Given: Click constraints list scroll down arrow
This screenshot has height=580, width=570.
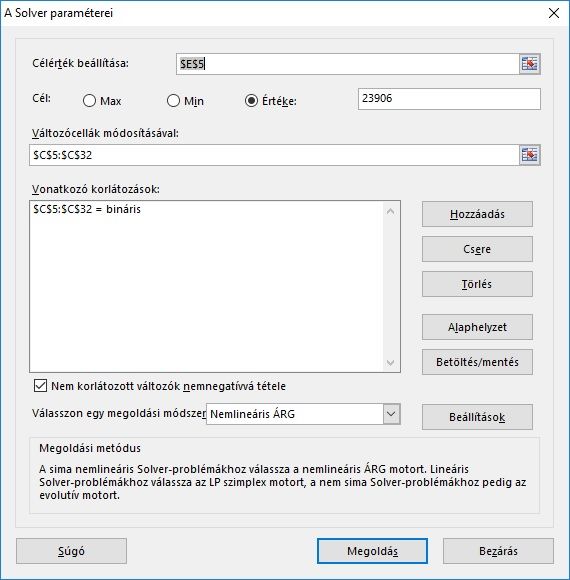Looking at the screenshot, I should coord(390,362).
